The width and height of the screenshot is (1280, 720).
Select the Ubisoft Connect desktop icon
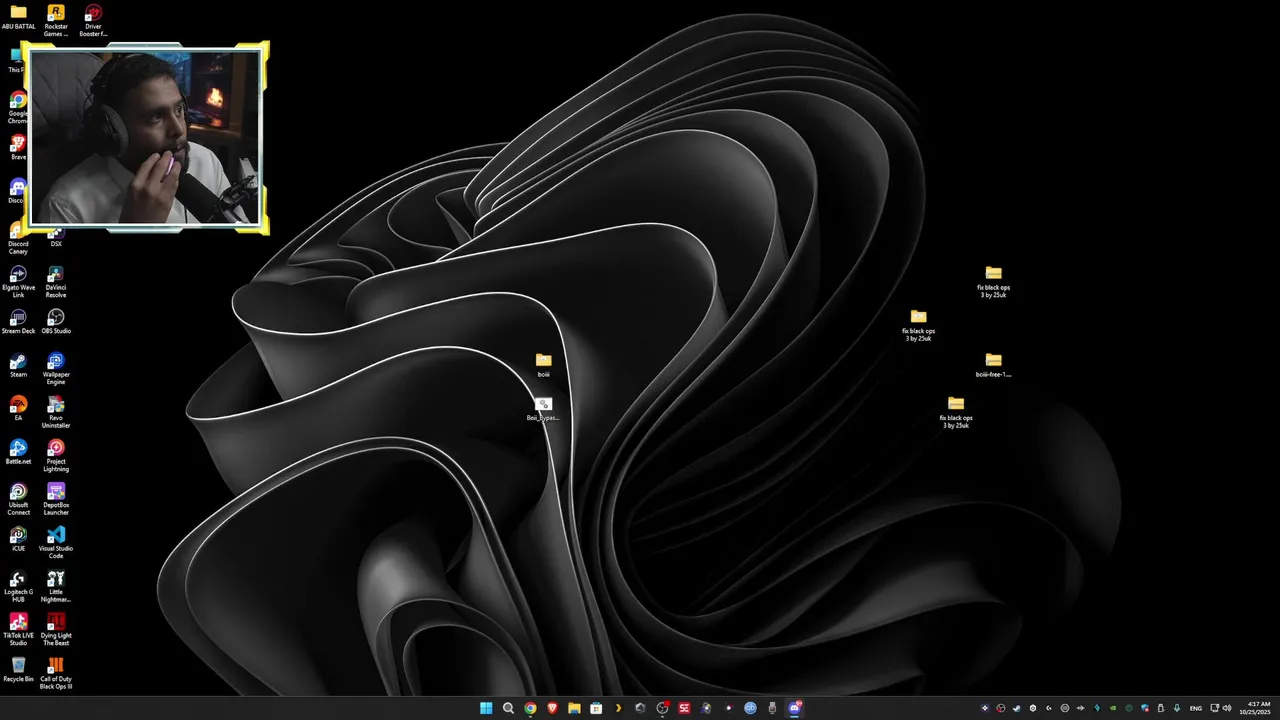18,500
